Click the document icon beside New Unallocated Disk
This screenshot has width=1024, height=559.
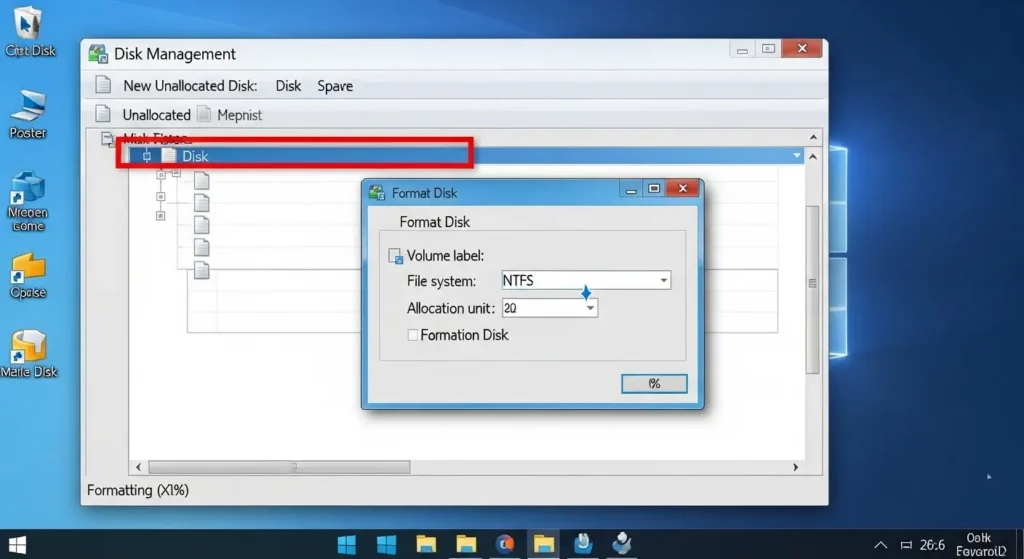[103, 86]
